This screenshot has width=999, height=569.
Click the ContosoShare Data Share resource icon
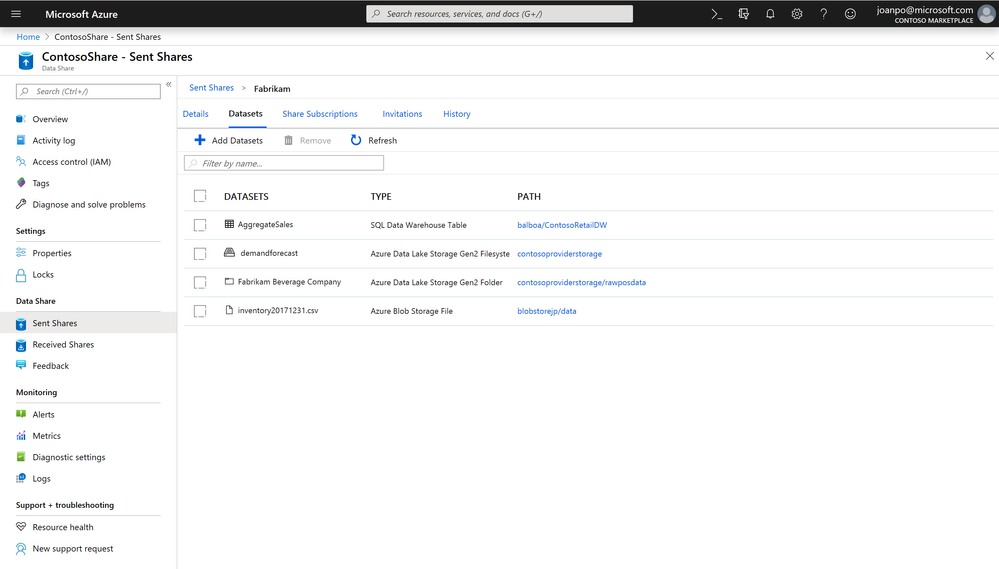tap(25, 61)
